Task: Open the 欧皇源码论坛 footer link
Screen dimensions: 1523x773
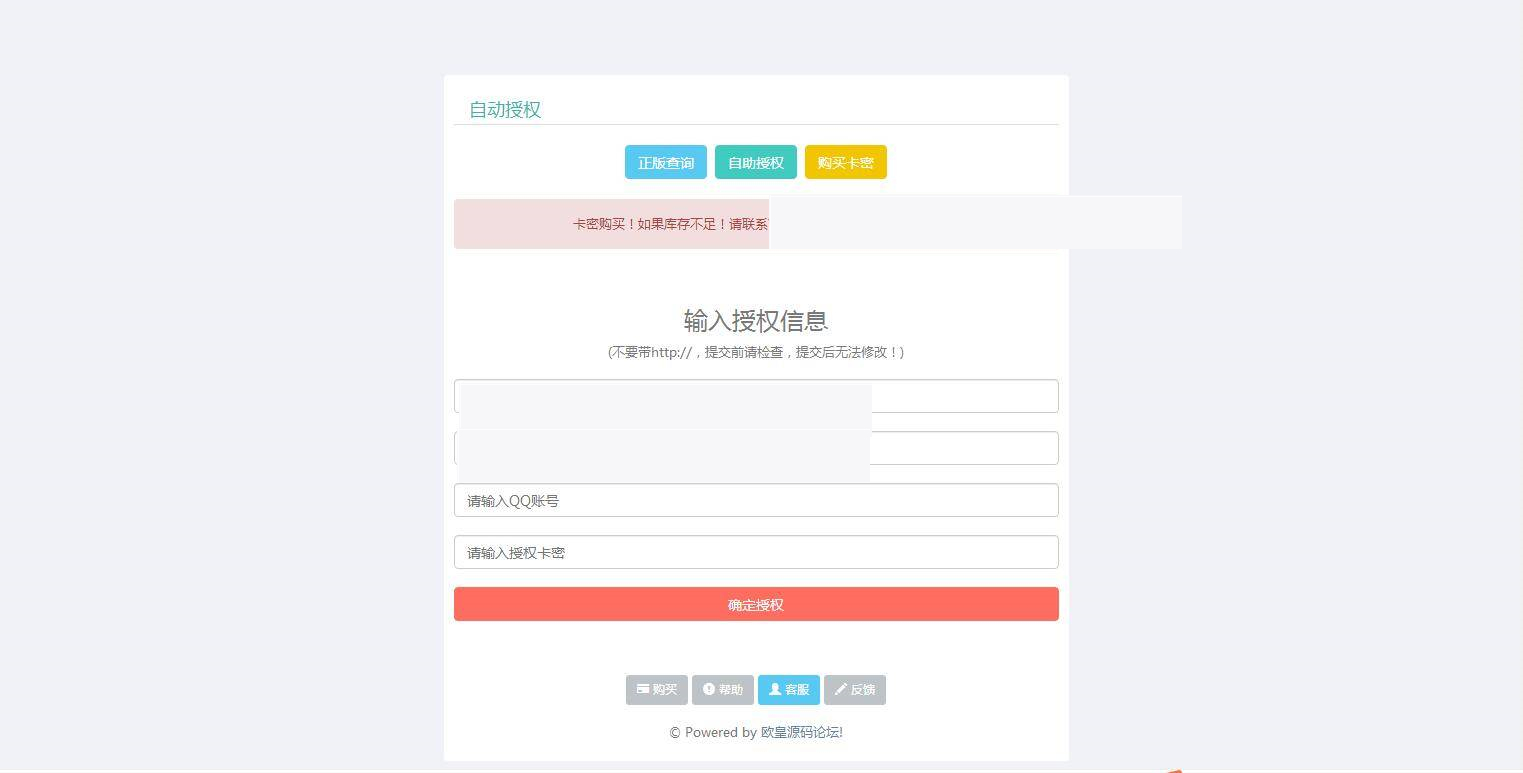Action: pyautogui.click(x=799, y=732)
